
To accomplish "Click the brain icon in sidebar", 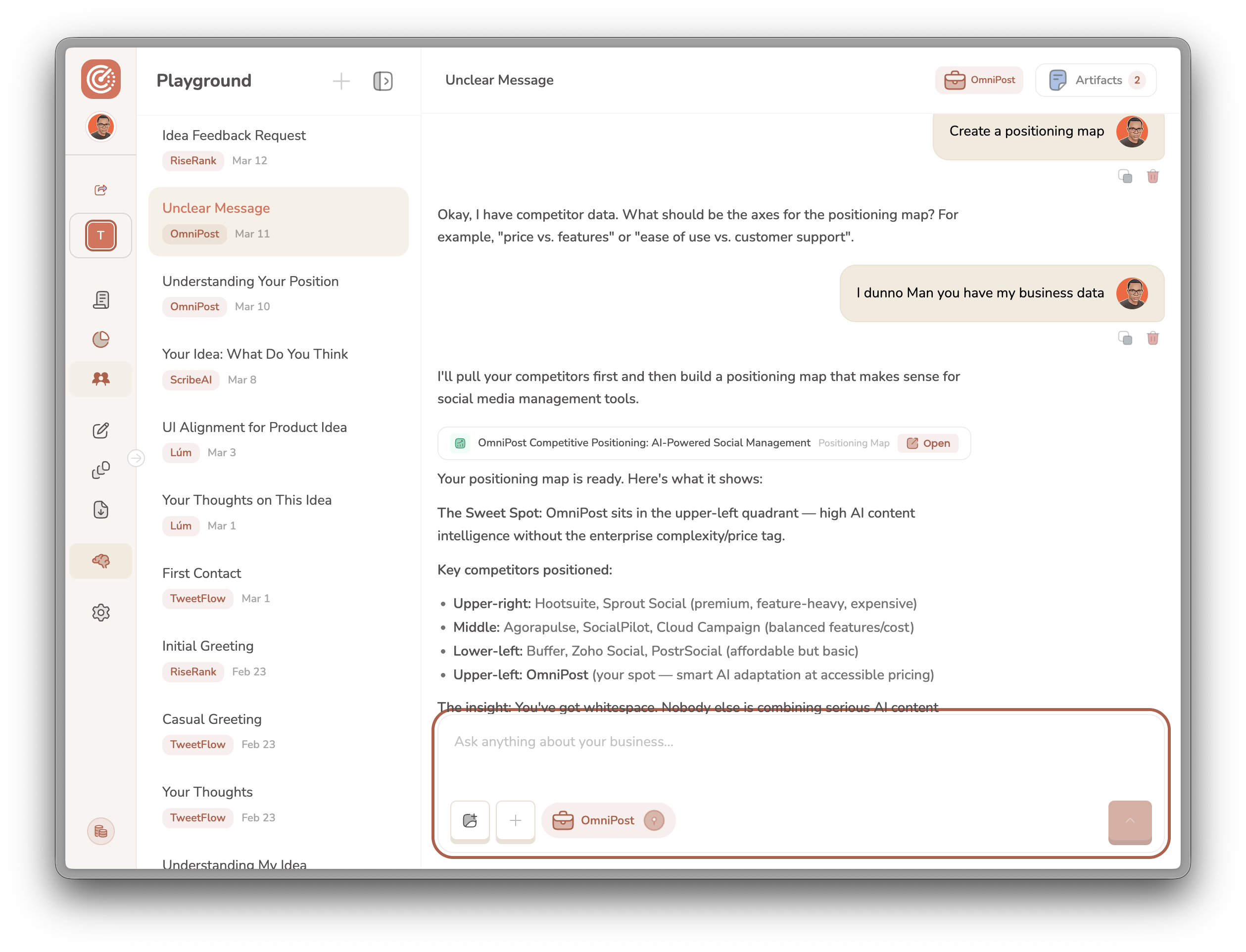I will point(101,561).
